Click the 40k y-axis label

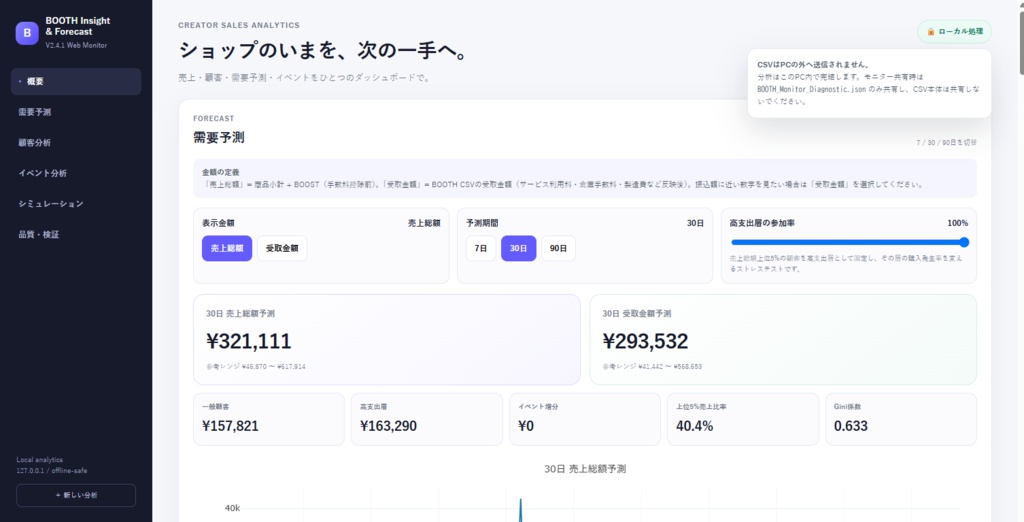(232, 508)
